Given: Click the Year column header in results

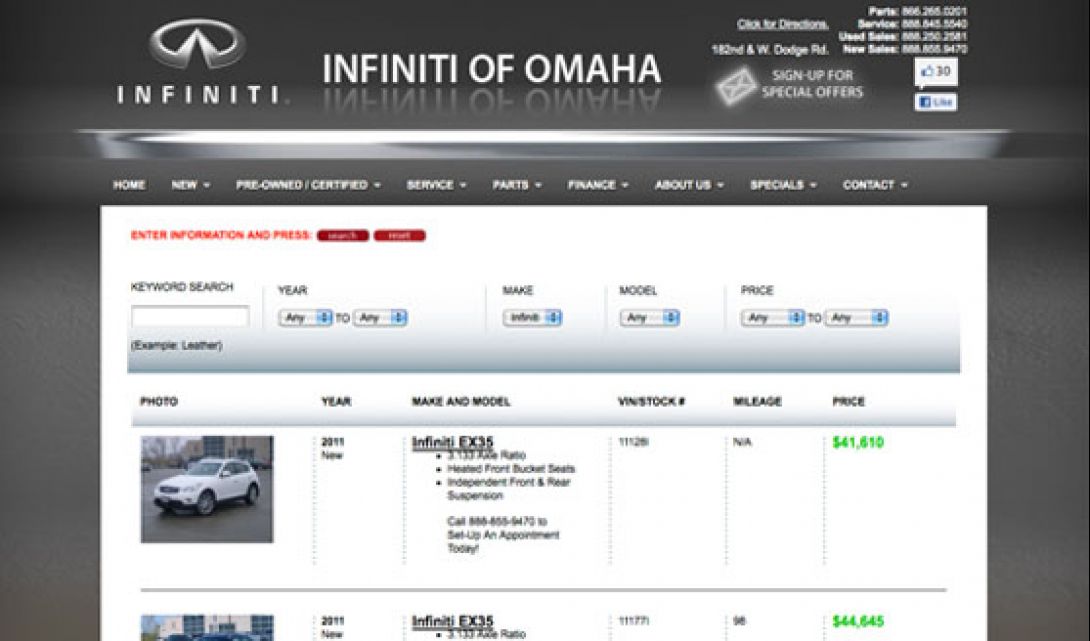Looking at the screenshot, I should coord(336,402).
